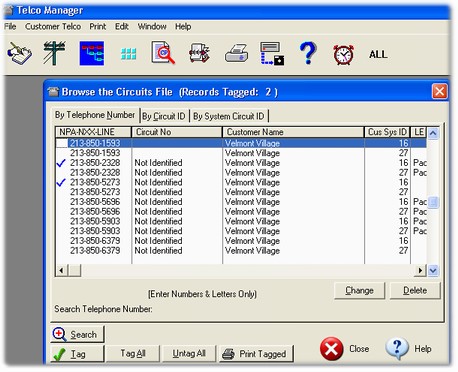Click the teal grid squares icon
The height and width of the screenshot is (372, 458).
128,54
